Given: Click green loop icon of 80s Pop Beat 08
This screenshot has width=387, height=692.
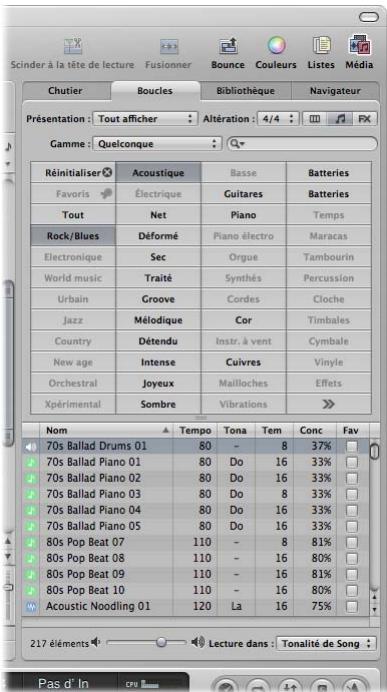Looking at the screenshot, I should pos(31,558).
